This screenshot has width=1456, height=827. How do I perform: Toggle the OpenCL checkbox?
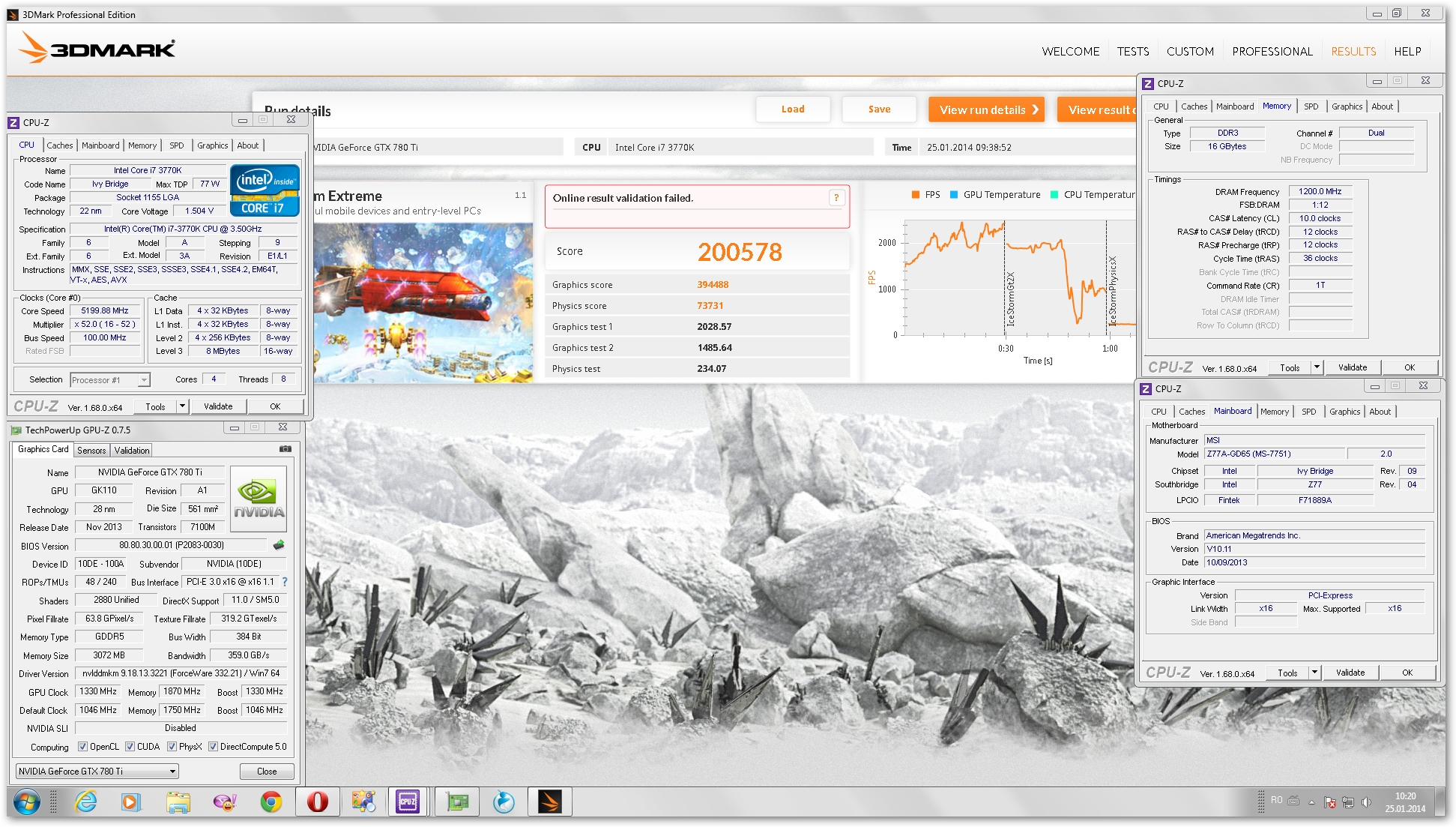click(x=82, y=747)
